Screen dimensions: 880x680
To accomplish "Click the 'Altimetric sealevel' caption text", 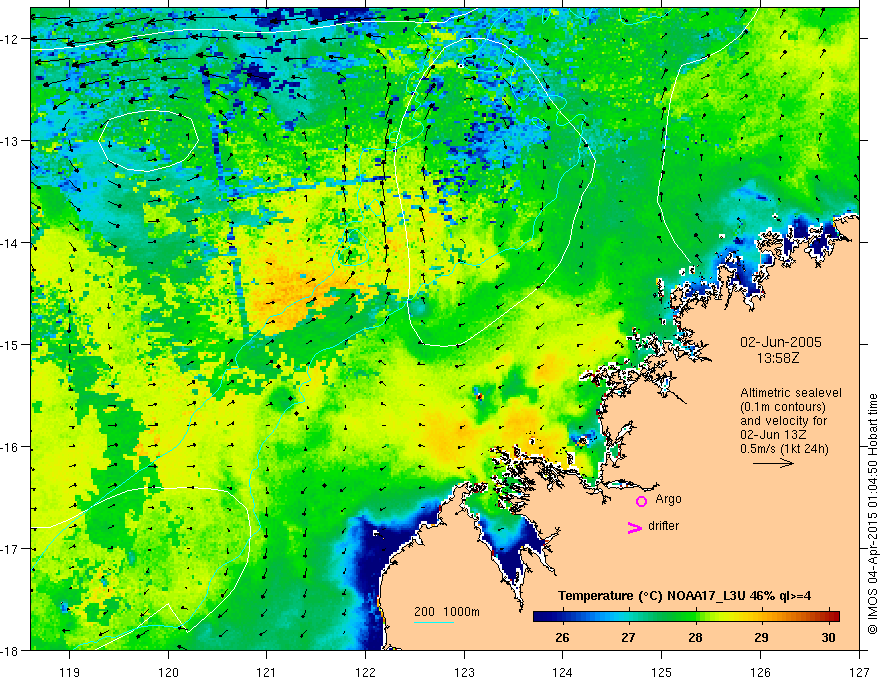I will point(791,393).
